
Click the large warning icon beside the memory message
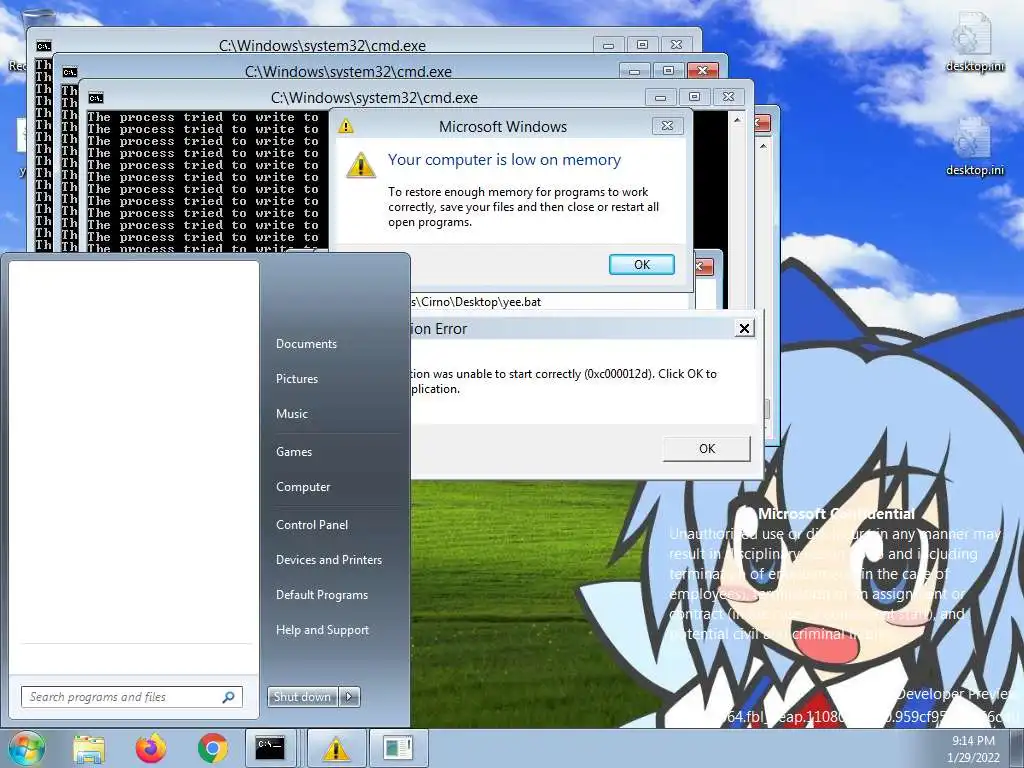tap(360, 165)
